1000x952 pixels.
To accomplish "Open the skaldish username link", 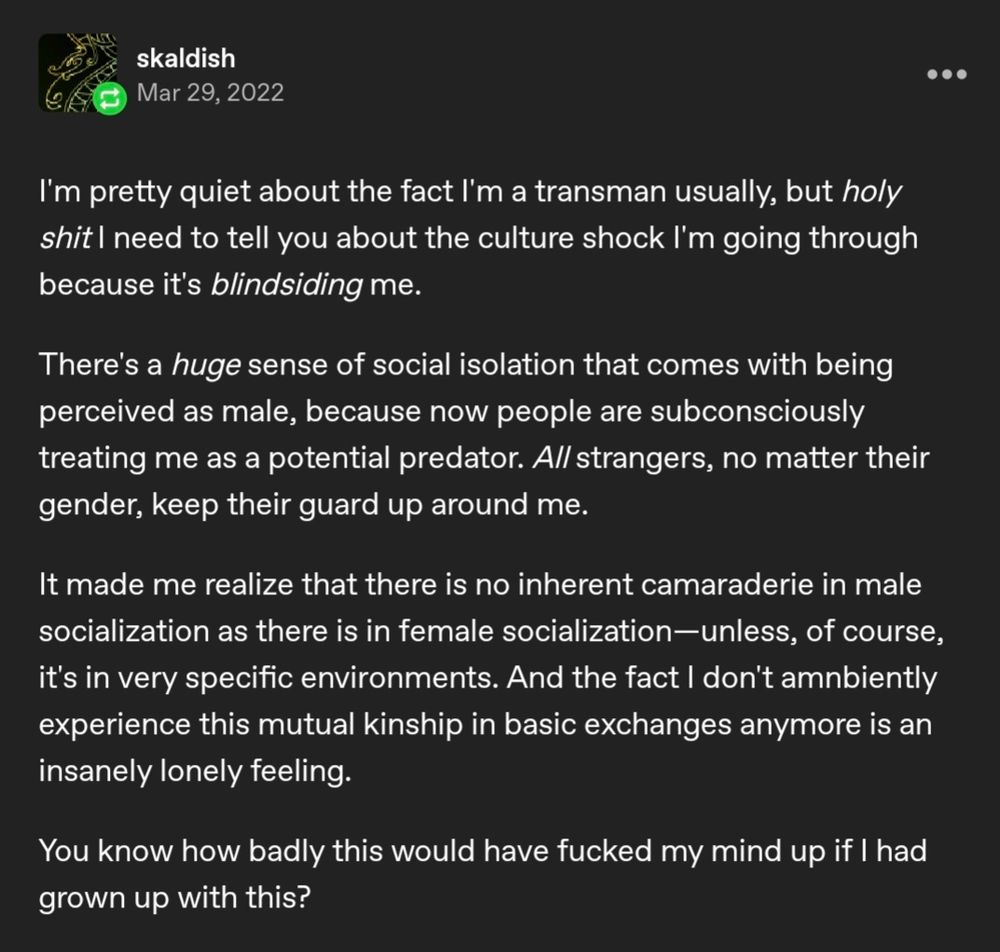I will click(185, 59).
